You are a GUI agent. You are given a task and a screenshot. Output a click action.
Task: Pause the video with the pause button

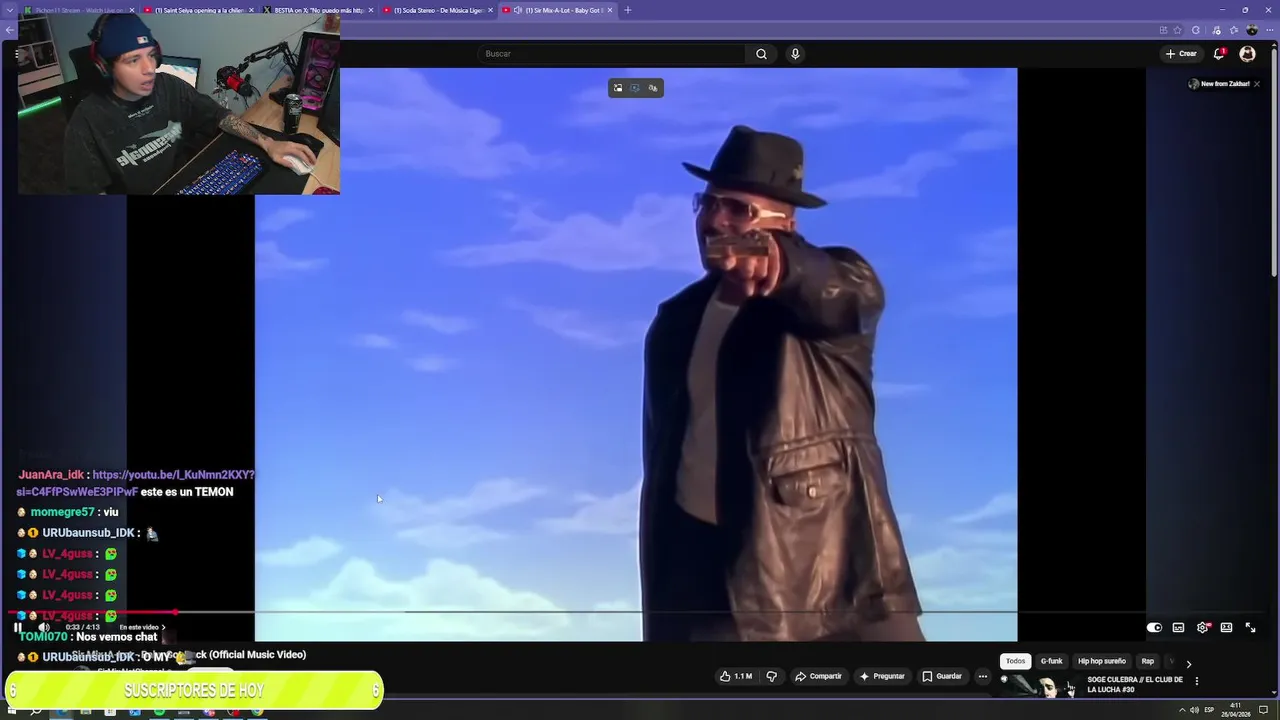pyautogui.click(x=17, y=627)
